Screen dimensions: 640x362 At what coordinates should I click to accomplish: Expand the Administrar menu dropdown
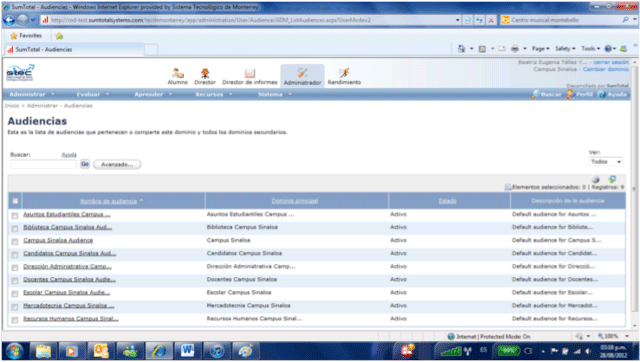32,94
